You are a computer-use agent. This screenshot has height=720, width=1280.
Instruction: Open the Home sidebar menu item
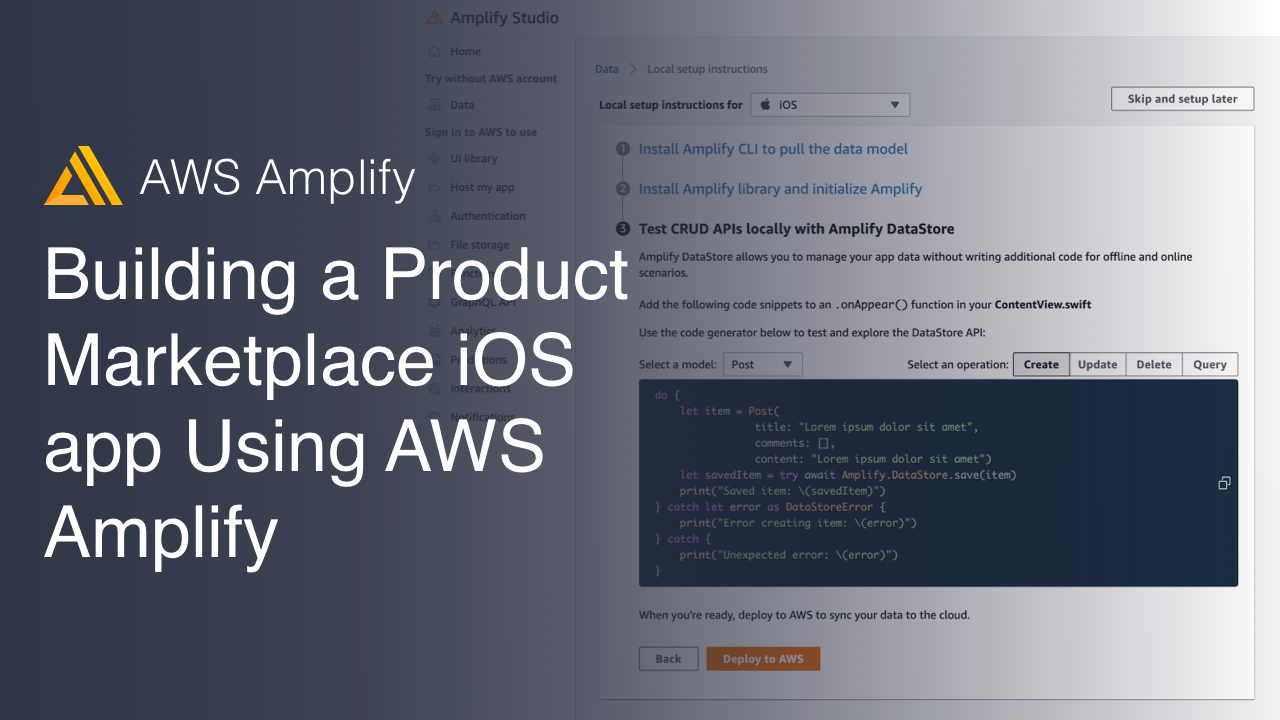[x=465, y=51]
